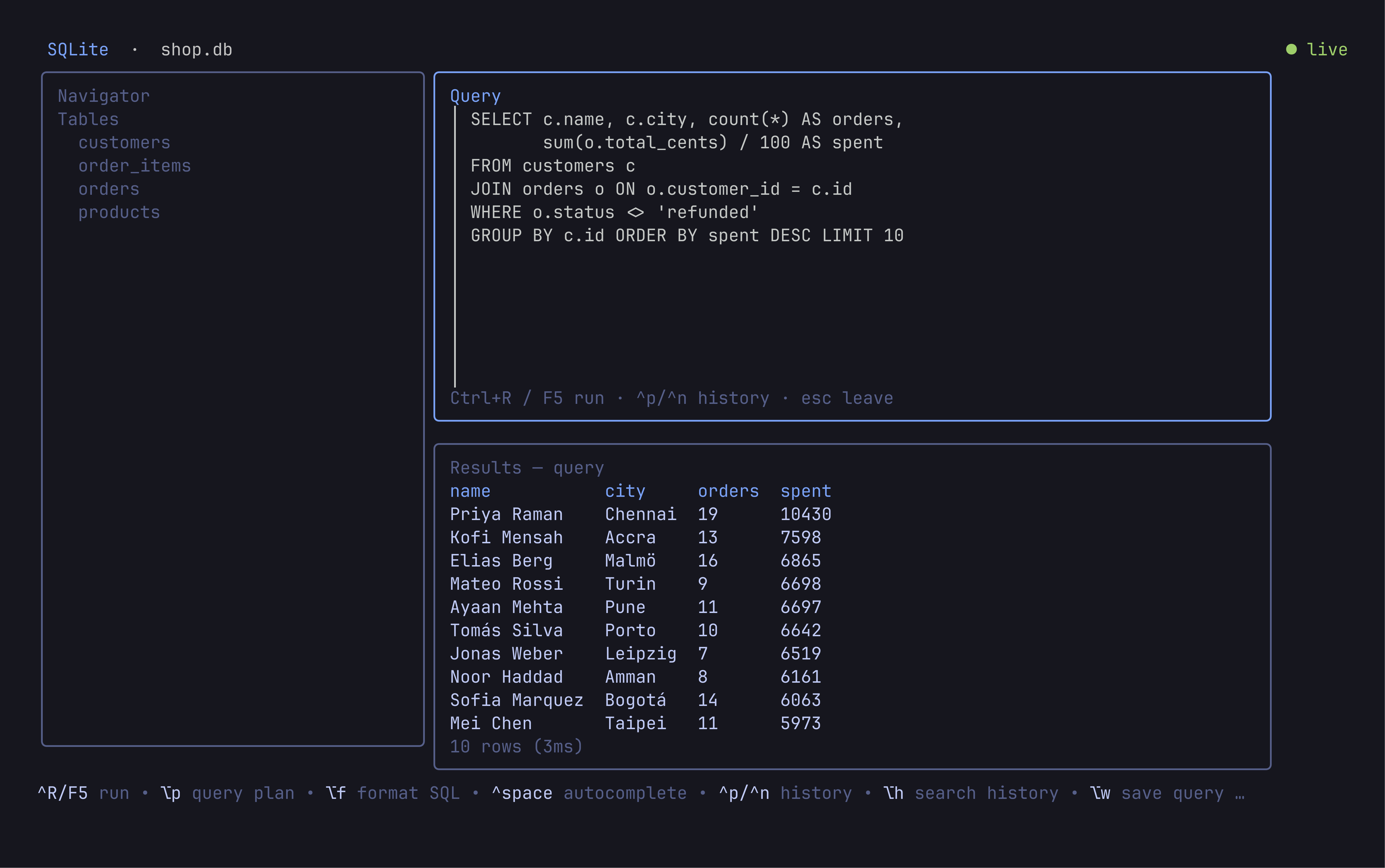Open the customers table in Navigator
1385x868 pixels.
(124, 142)
